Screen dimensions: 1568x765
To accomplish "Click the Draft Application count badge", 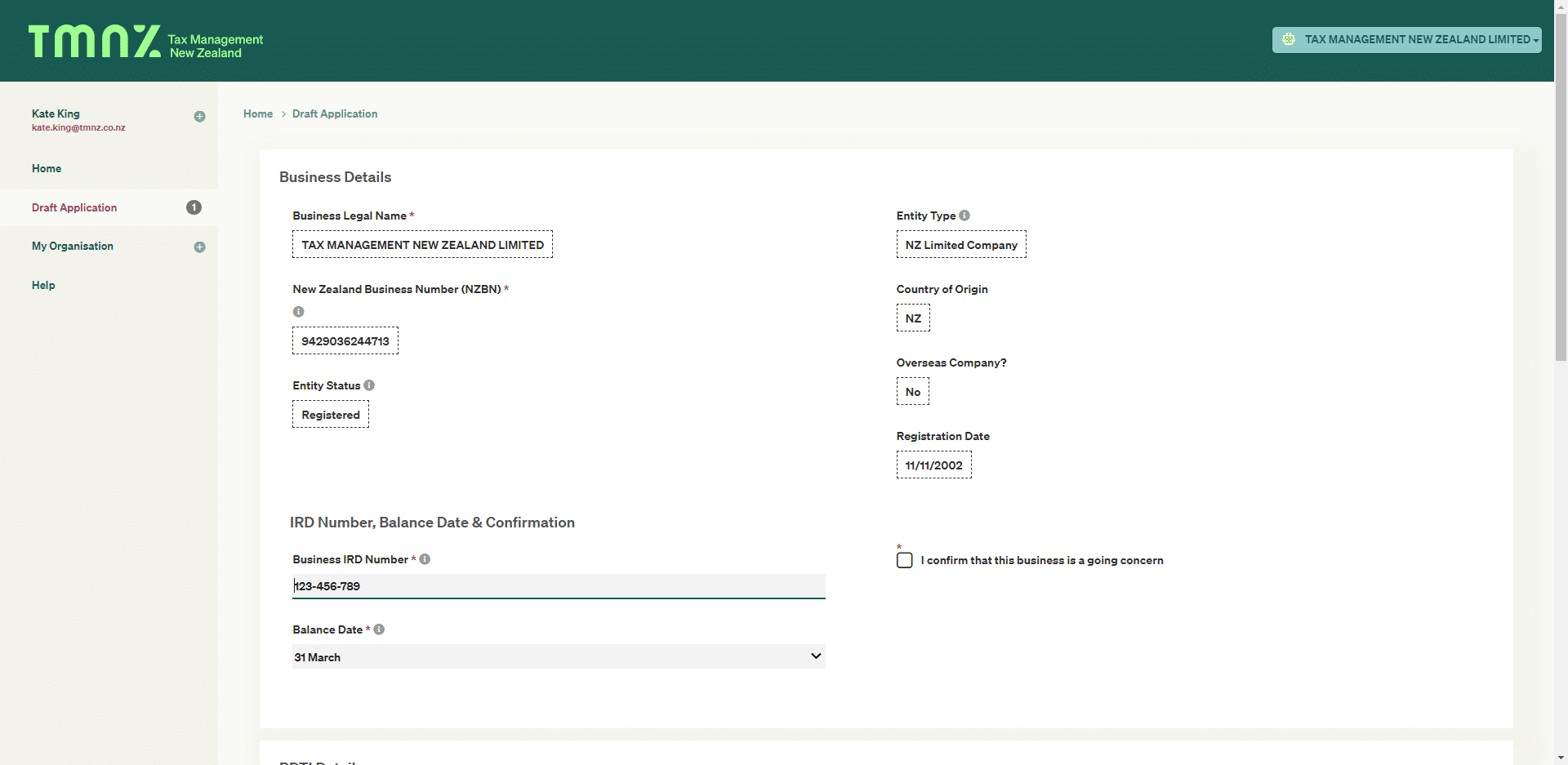I will pos(194,207).
